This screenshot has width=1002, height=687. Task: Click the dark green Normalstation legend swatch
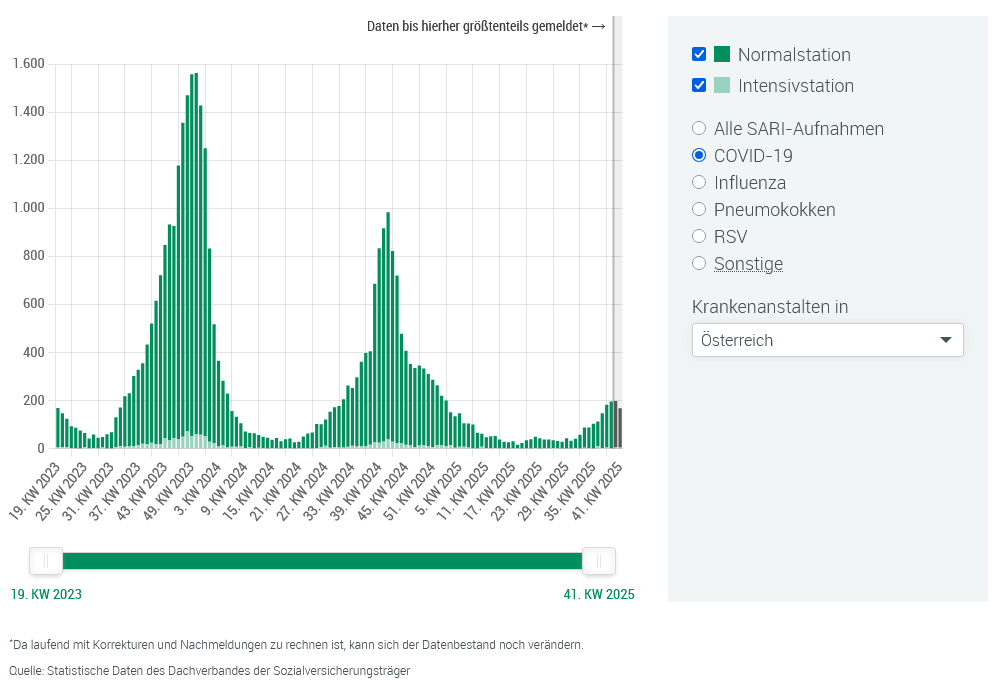point(722,55)
